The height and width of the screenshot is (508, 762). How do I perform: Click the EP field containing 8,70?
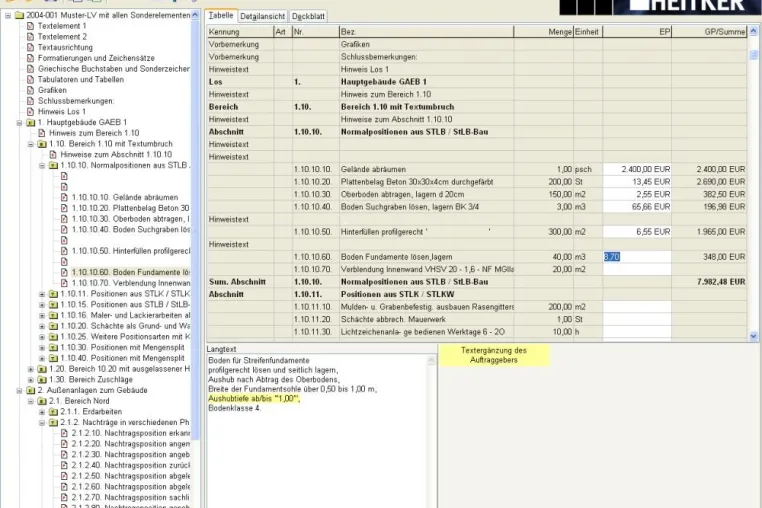point(637,257)
